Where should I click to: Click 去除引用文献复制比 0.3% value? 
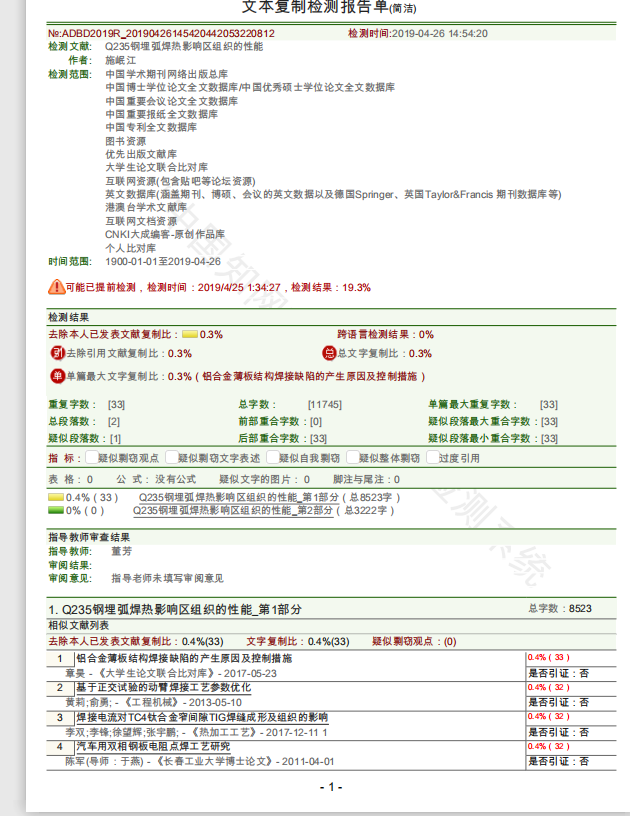180,353
